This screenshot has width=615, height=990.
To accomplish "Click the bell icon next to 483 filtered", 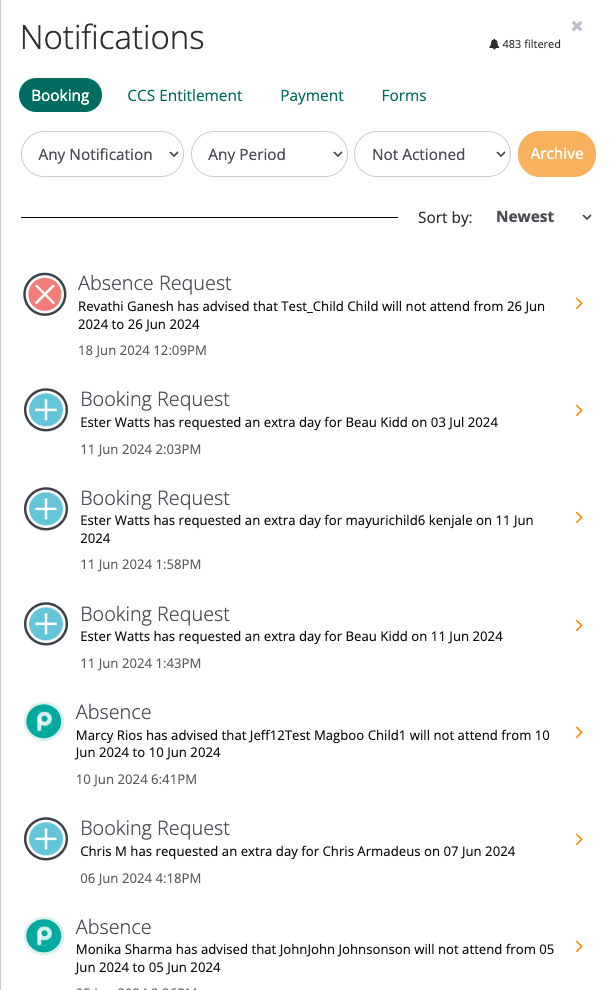I will [x=493, y=44].
